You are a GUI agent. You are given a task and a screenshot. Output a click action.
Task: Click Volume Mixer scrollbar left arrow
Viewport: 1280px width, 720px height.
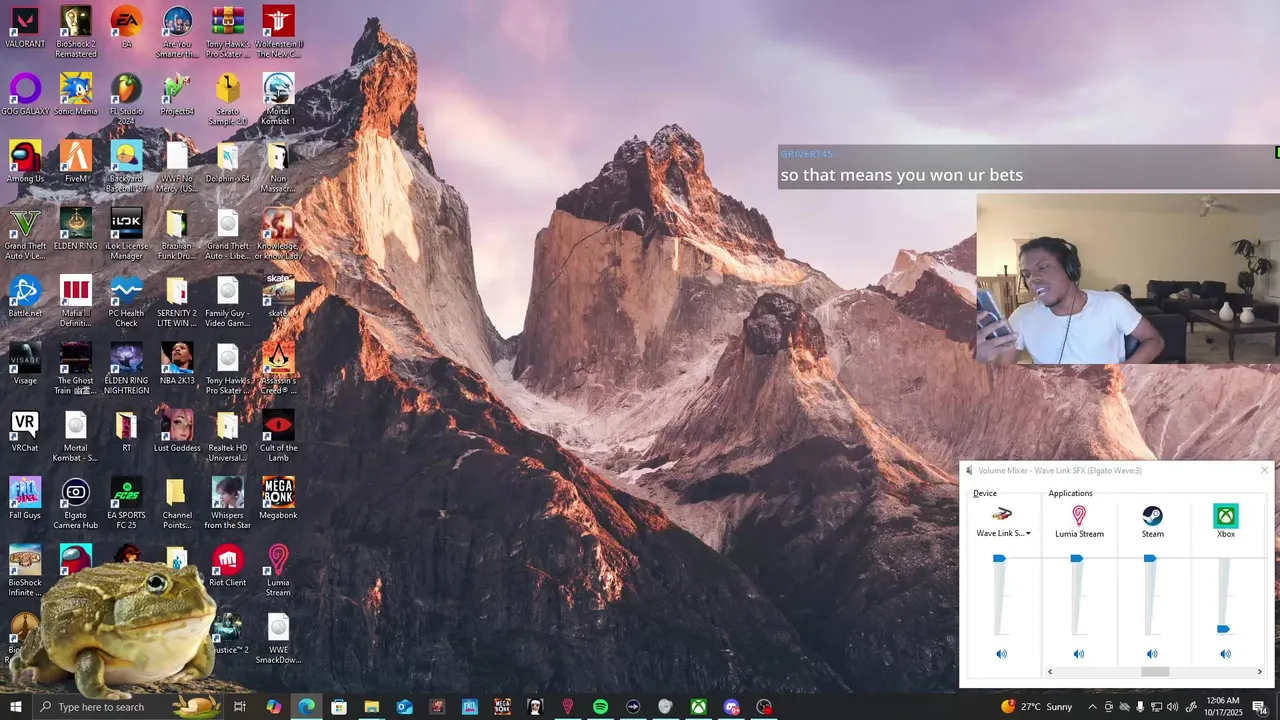1049,672
